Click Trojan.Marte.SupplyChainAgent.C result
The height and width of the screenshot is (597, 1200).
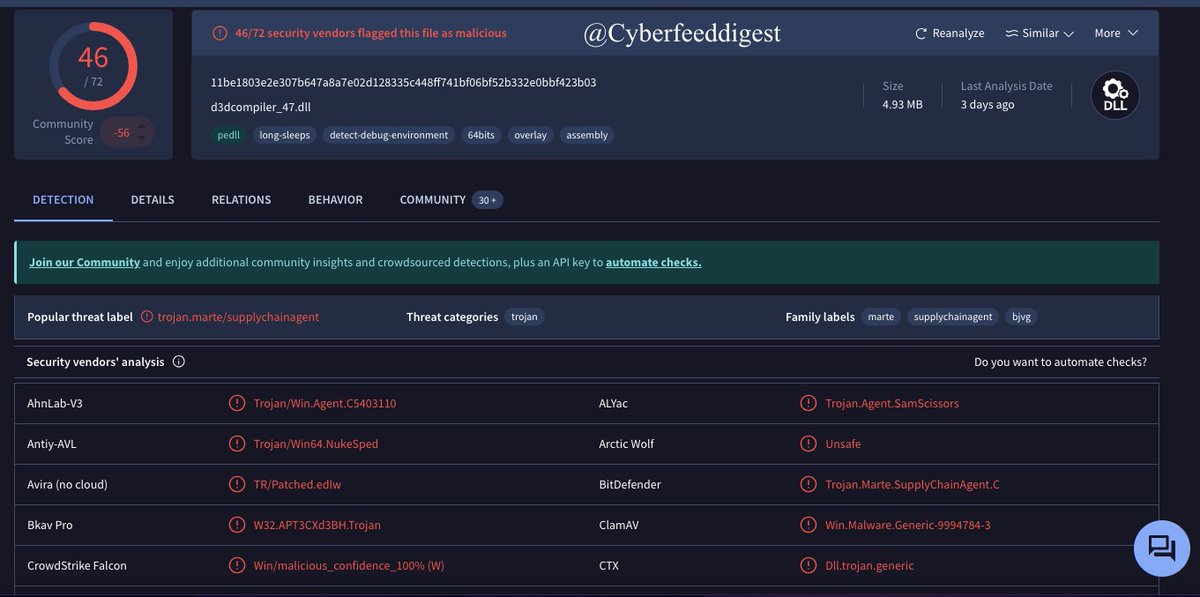tap(912, 484)
